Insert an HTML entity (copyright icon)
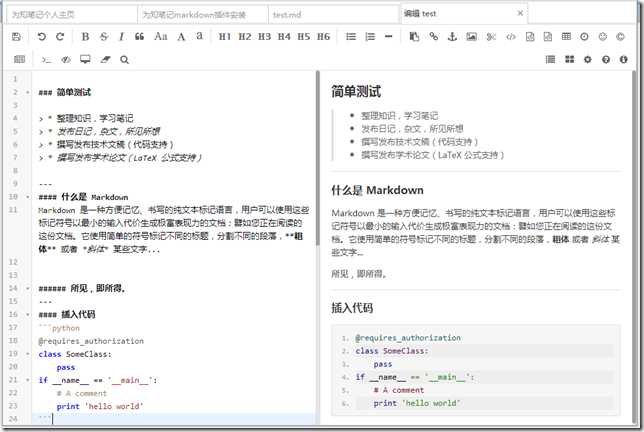This screenshot has width=644, height=432. coord(621,37)
